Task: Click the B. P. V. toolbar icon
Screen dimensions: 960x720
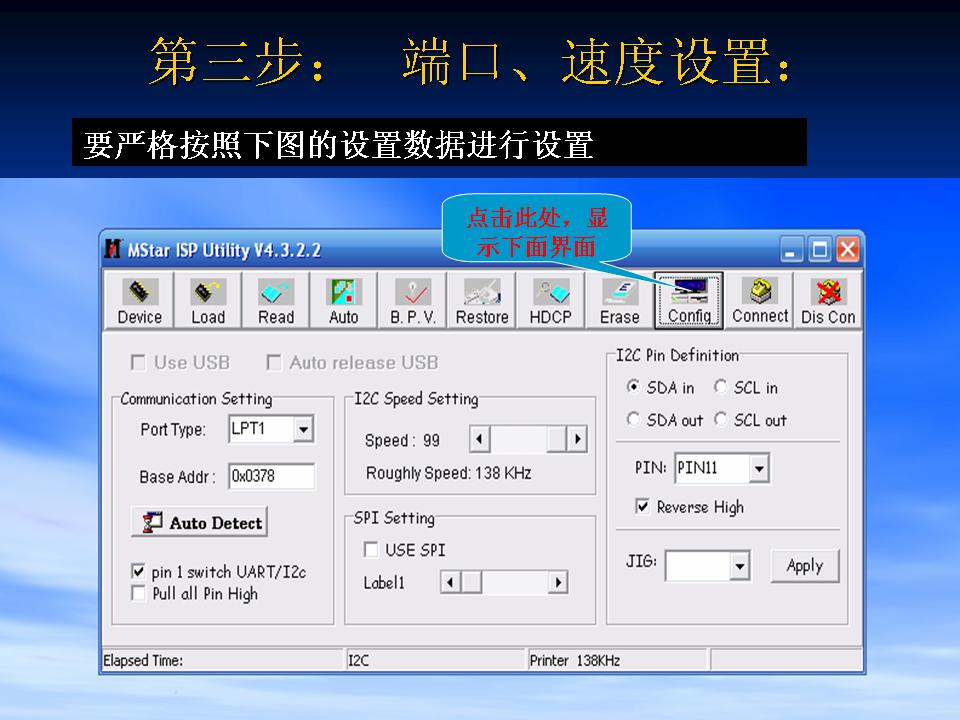Action: coord(413,300)
